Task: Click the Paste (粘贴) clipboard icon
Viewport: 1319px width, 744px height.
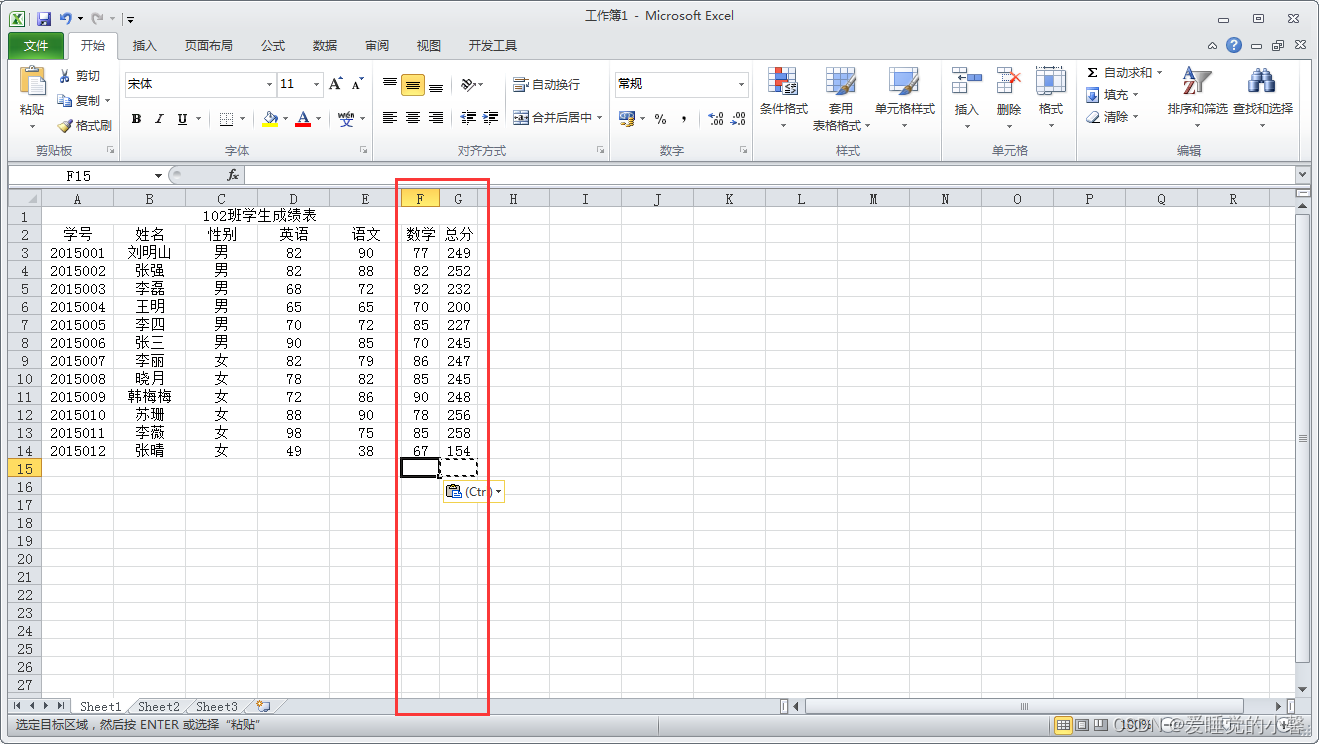Action: coord(32,83)
